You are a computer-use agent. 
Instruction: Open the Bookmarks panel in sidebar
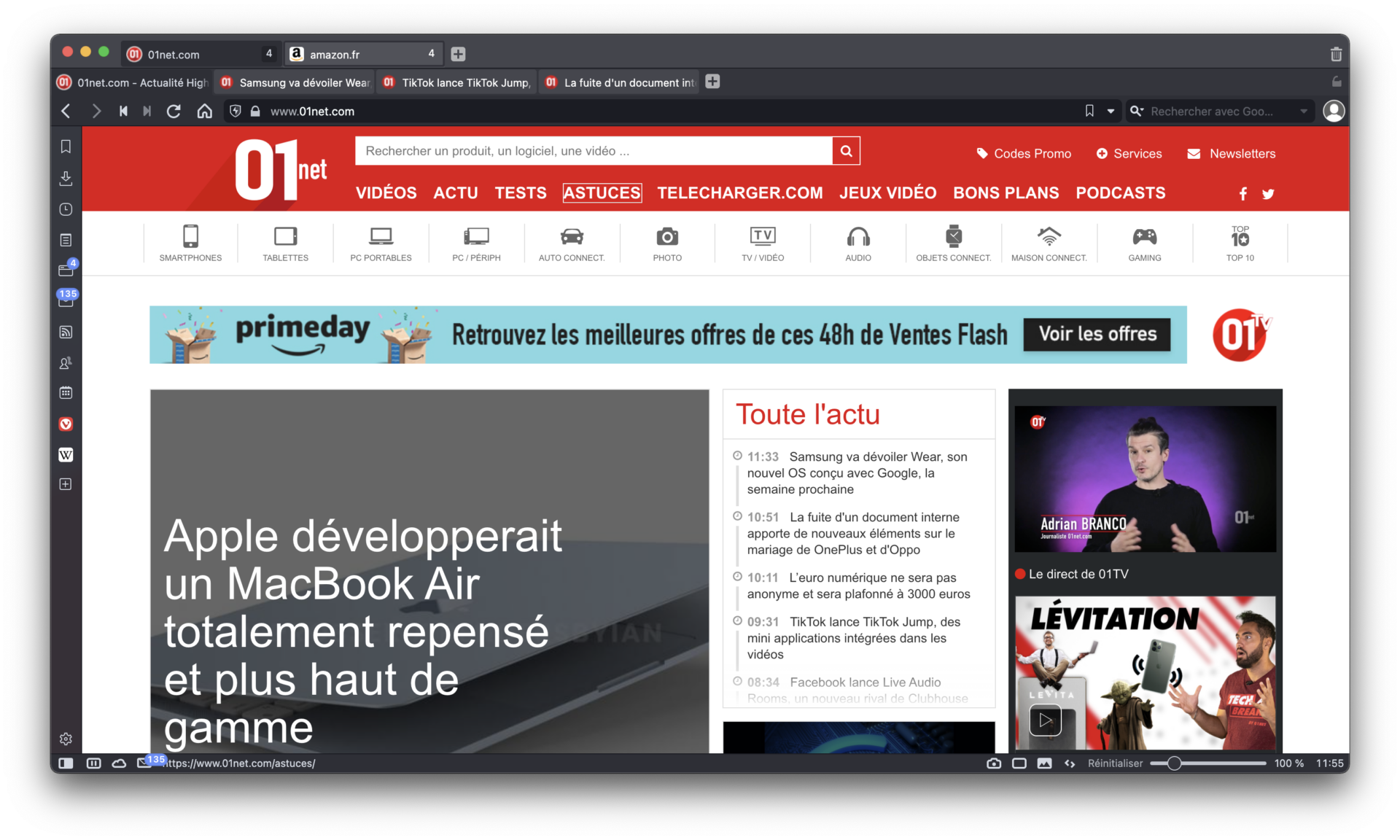(66, 147)
